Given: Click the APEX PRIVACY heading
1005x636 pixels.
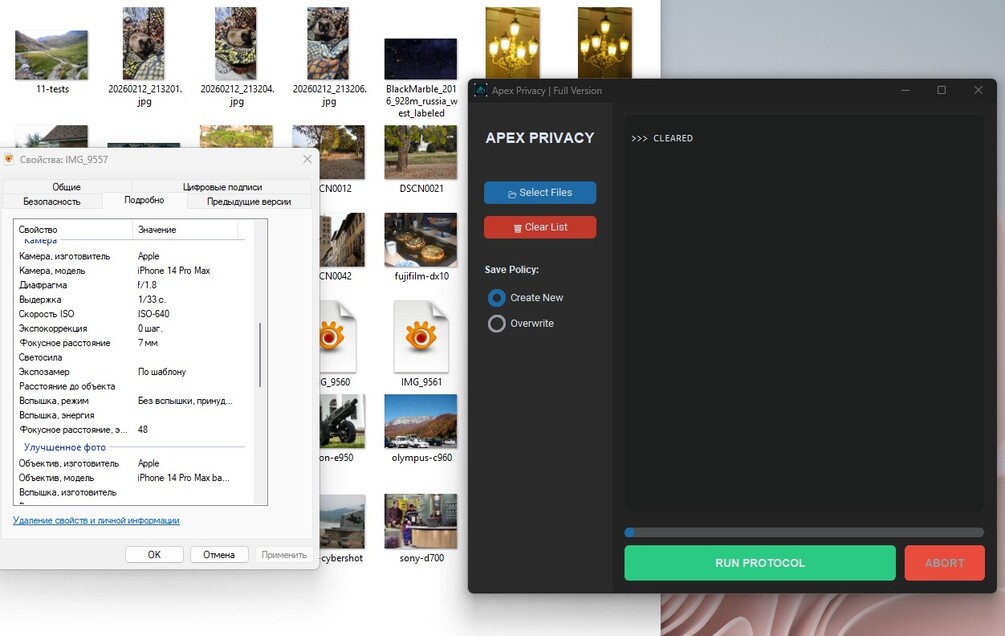Looking at the screenshot, I should (x=540, y=138).
